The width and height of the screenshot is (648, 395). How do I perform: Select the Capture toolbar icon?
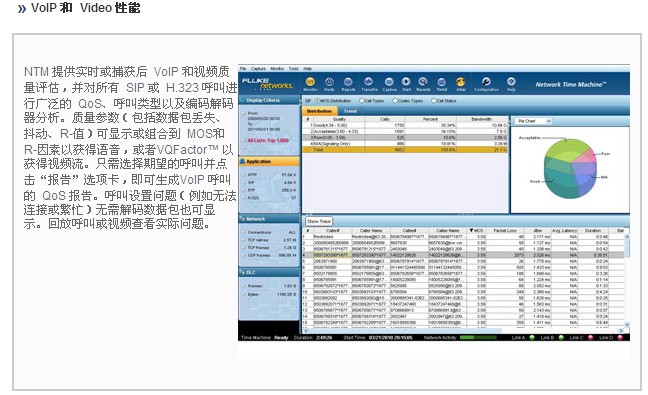(389, 82)
